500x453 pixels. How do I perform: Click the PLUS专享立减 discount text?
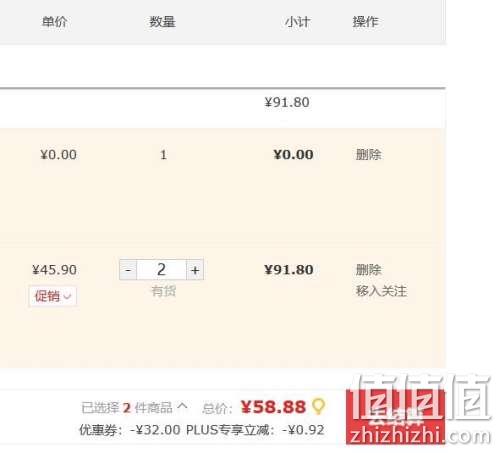tap(255, 430)
